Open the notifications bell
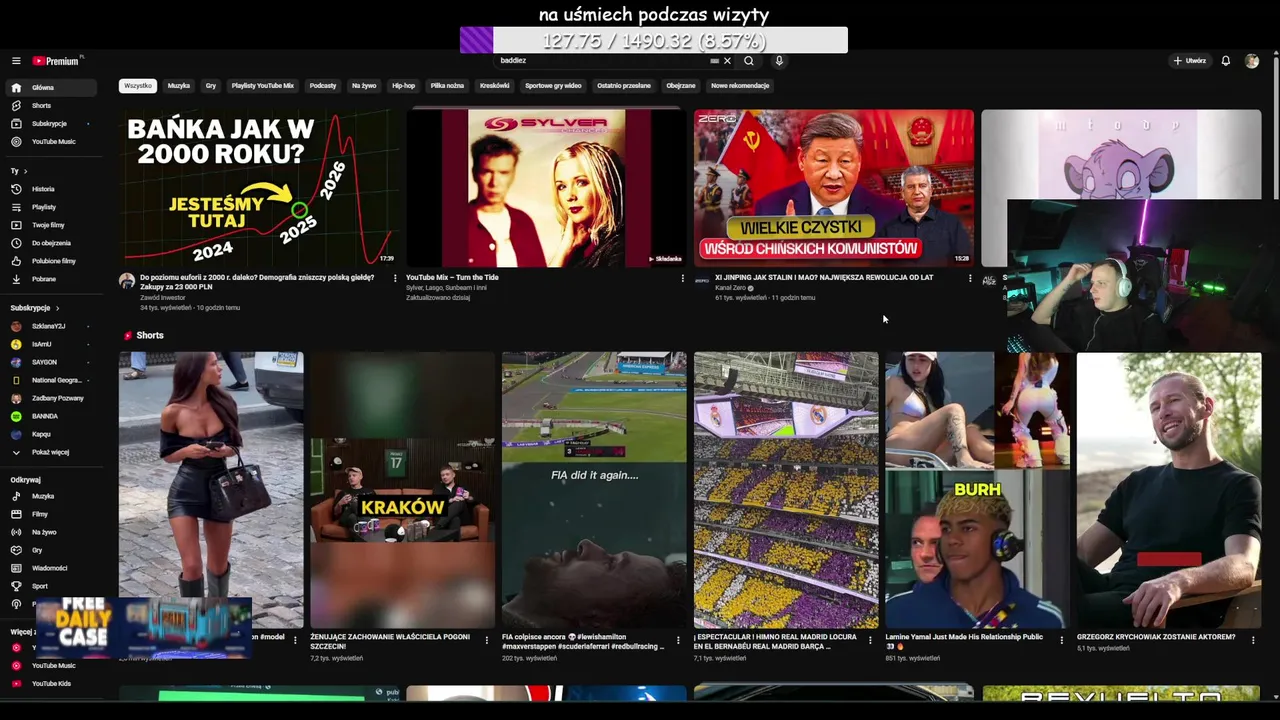 pos(1226,61)
